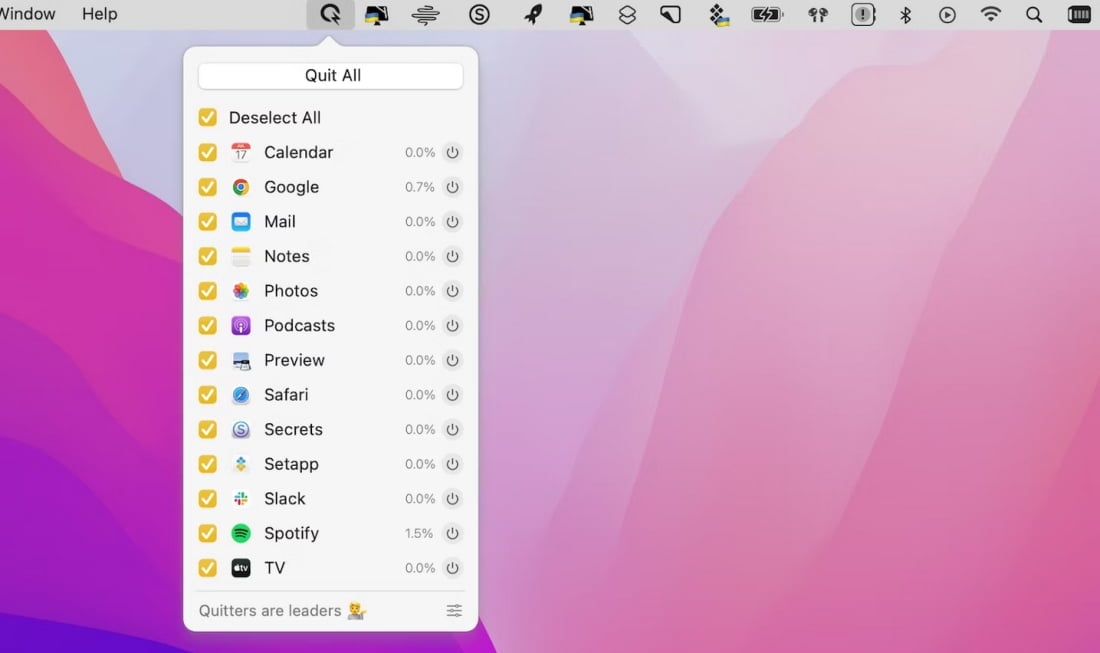
Task: Open the Window menu
Action: pyautogui.click(x=27, y=14)
